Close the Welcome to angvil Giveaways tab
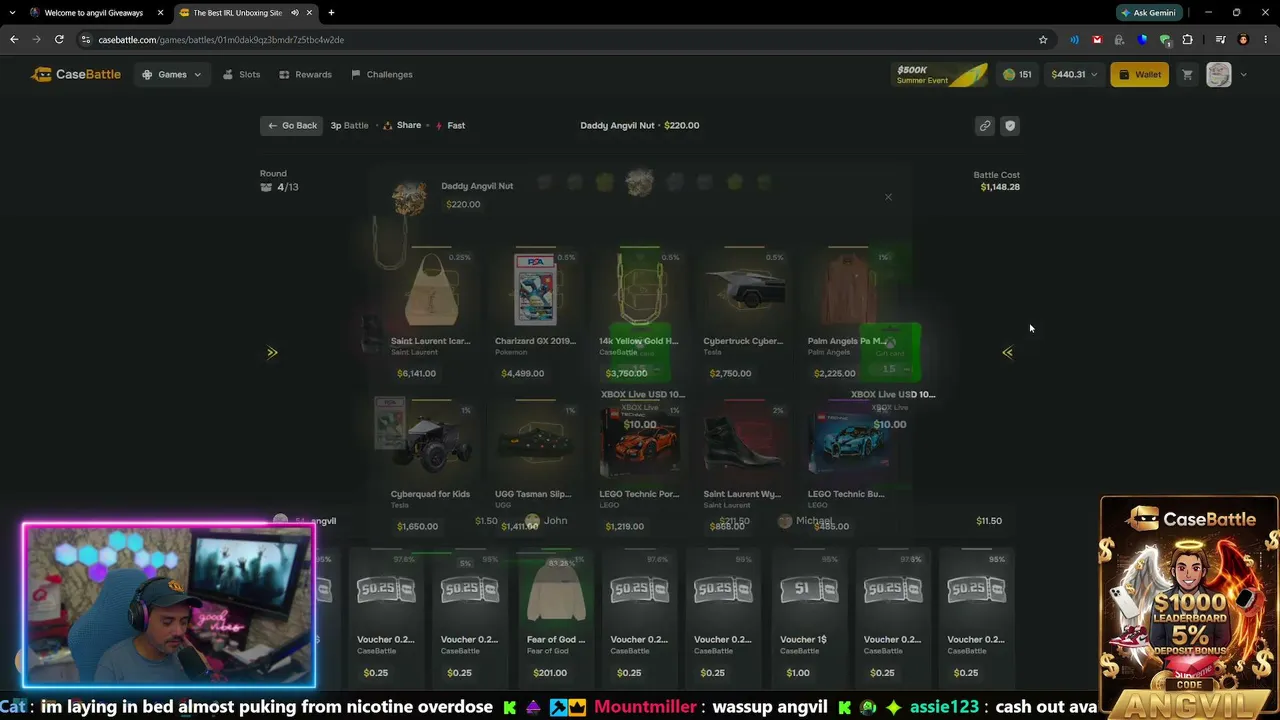The image size is (1280, 720). tap(160, 13)
